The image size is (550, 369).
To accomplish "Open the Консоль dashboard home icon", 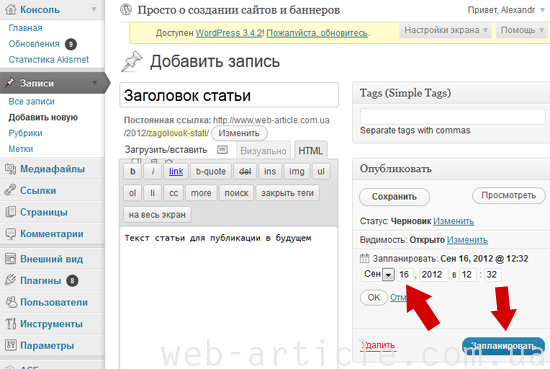I will click(x=11, y=9).
